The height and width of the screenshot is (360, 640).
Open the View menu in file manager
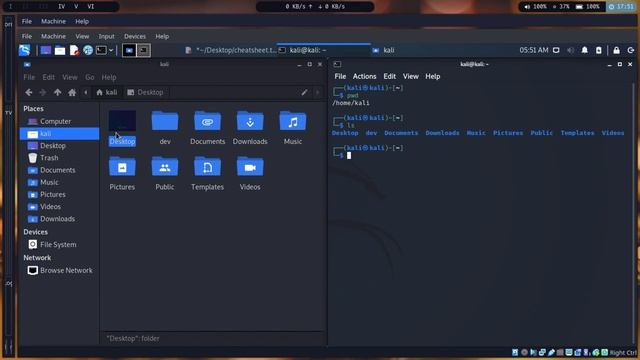70,77
